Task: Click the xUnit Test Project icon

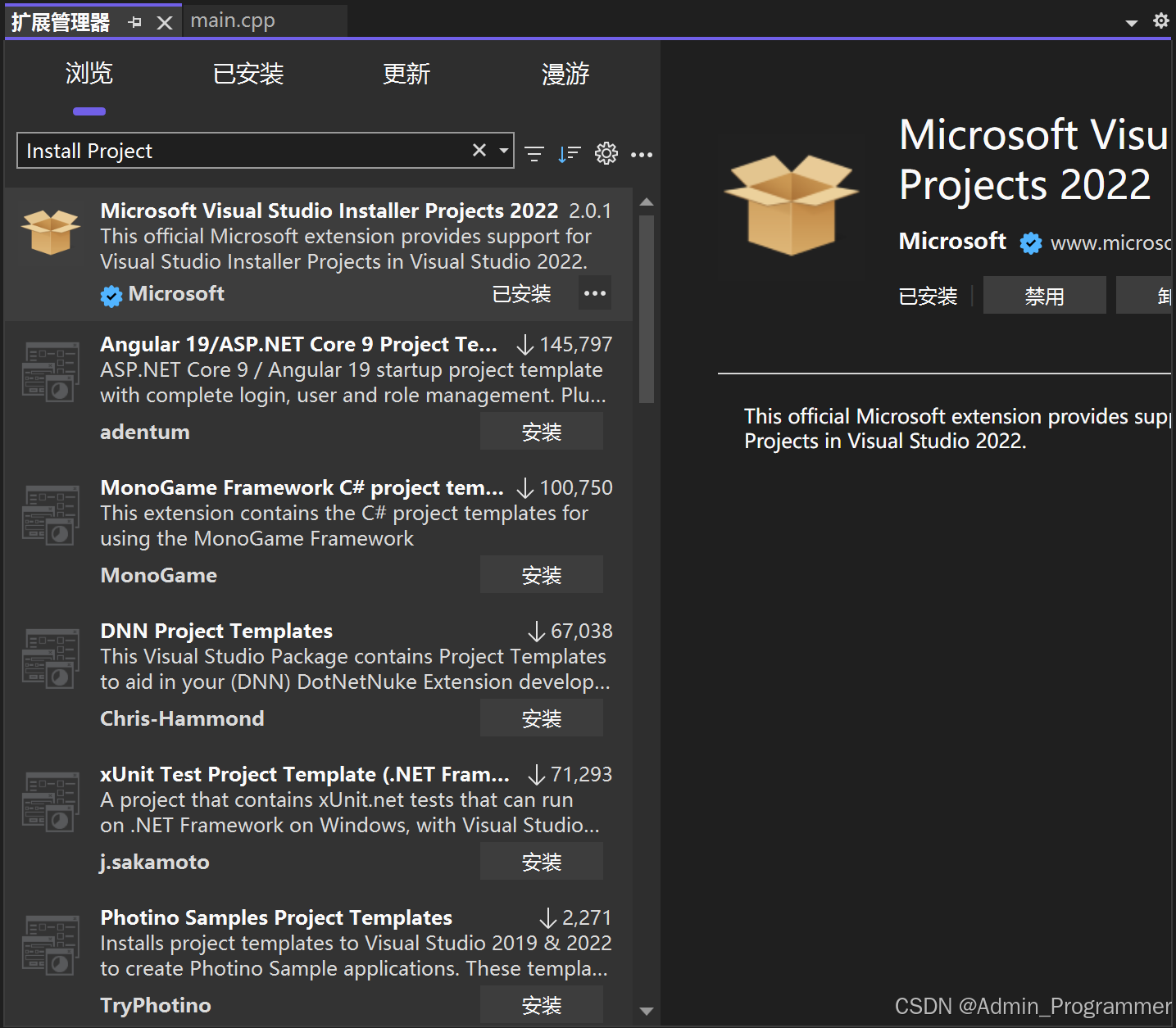Action: [x=51, y=802]
